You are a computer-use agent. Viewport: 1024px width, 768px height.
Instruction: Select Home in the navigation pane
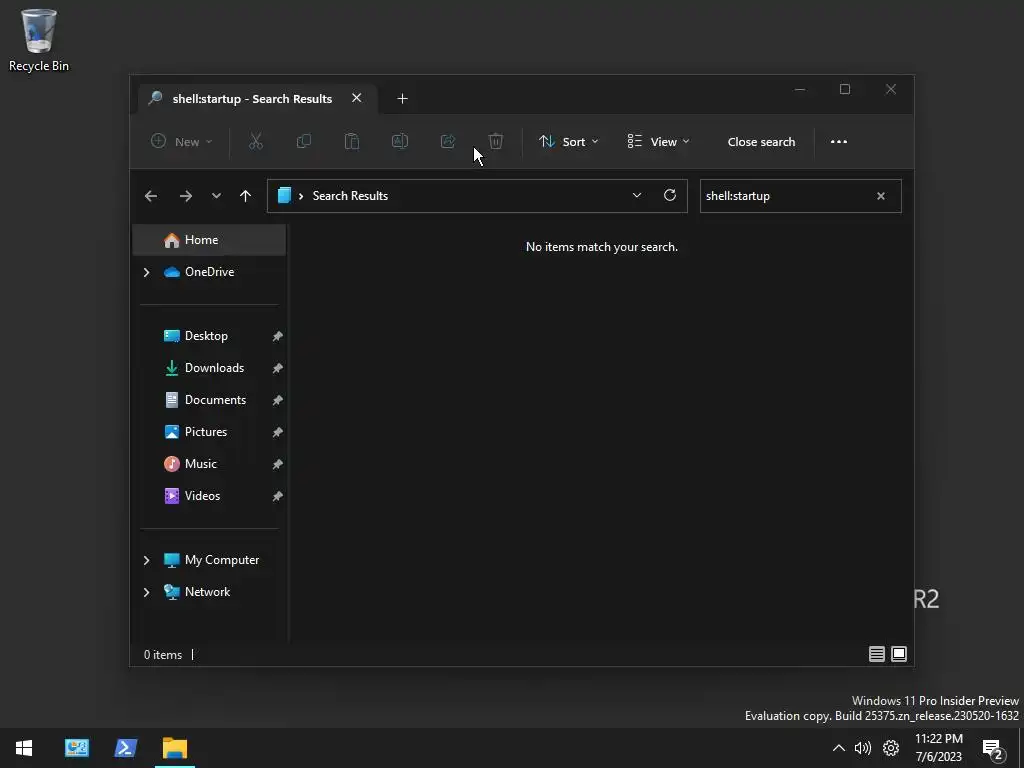[x=209, y=240]
